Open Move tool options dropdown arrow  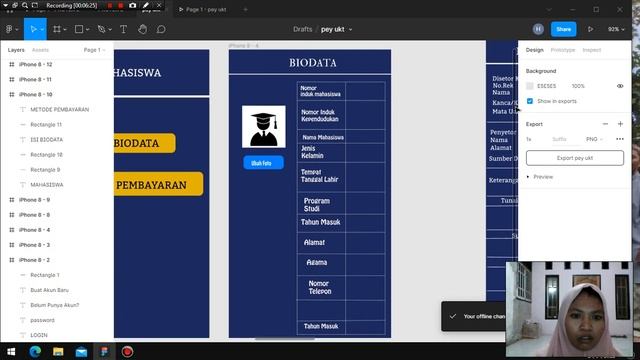click(42, 29)
